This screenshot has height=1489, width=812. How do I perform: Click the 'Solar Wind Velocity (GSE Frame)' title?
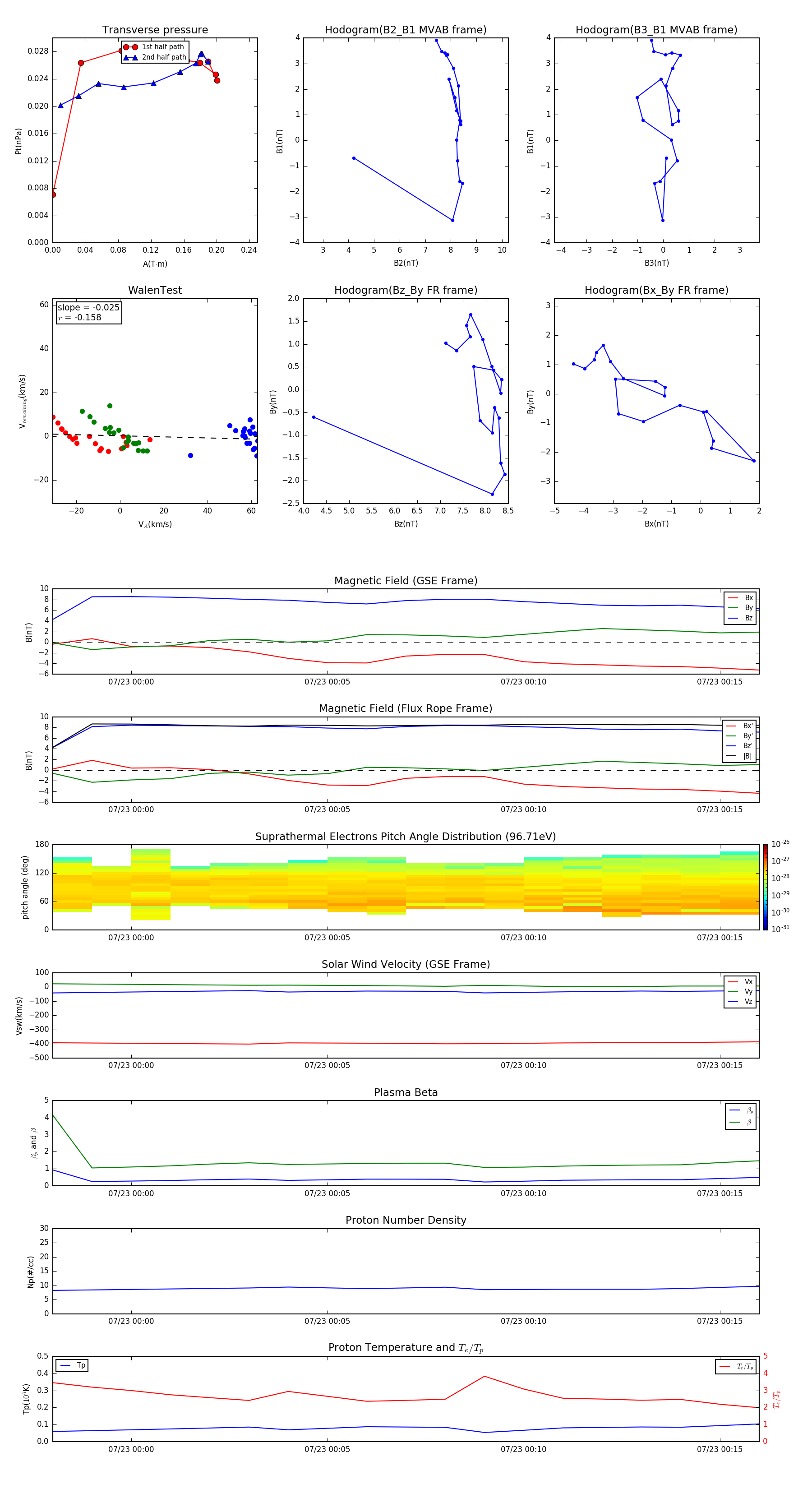tap(406, 965)
